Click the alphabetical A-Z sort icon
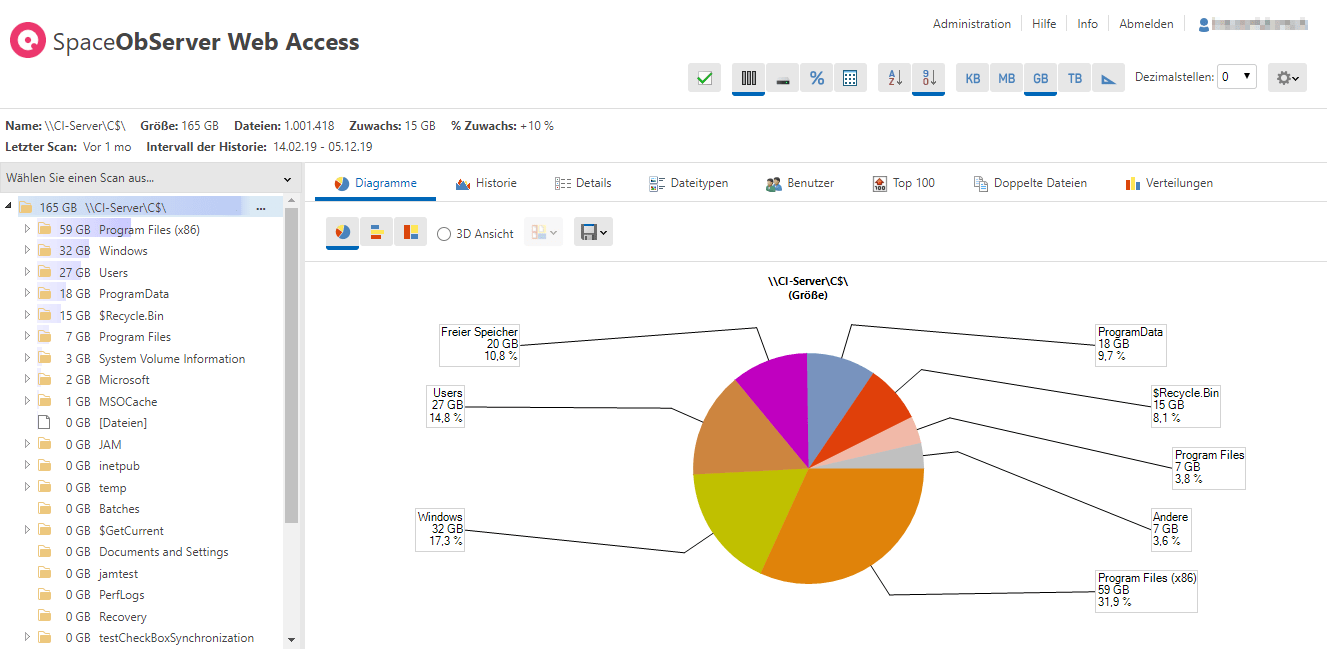The height and width of the screenshot is (649, 1327). (x=895, y=78)
